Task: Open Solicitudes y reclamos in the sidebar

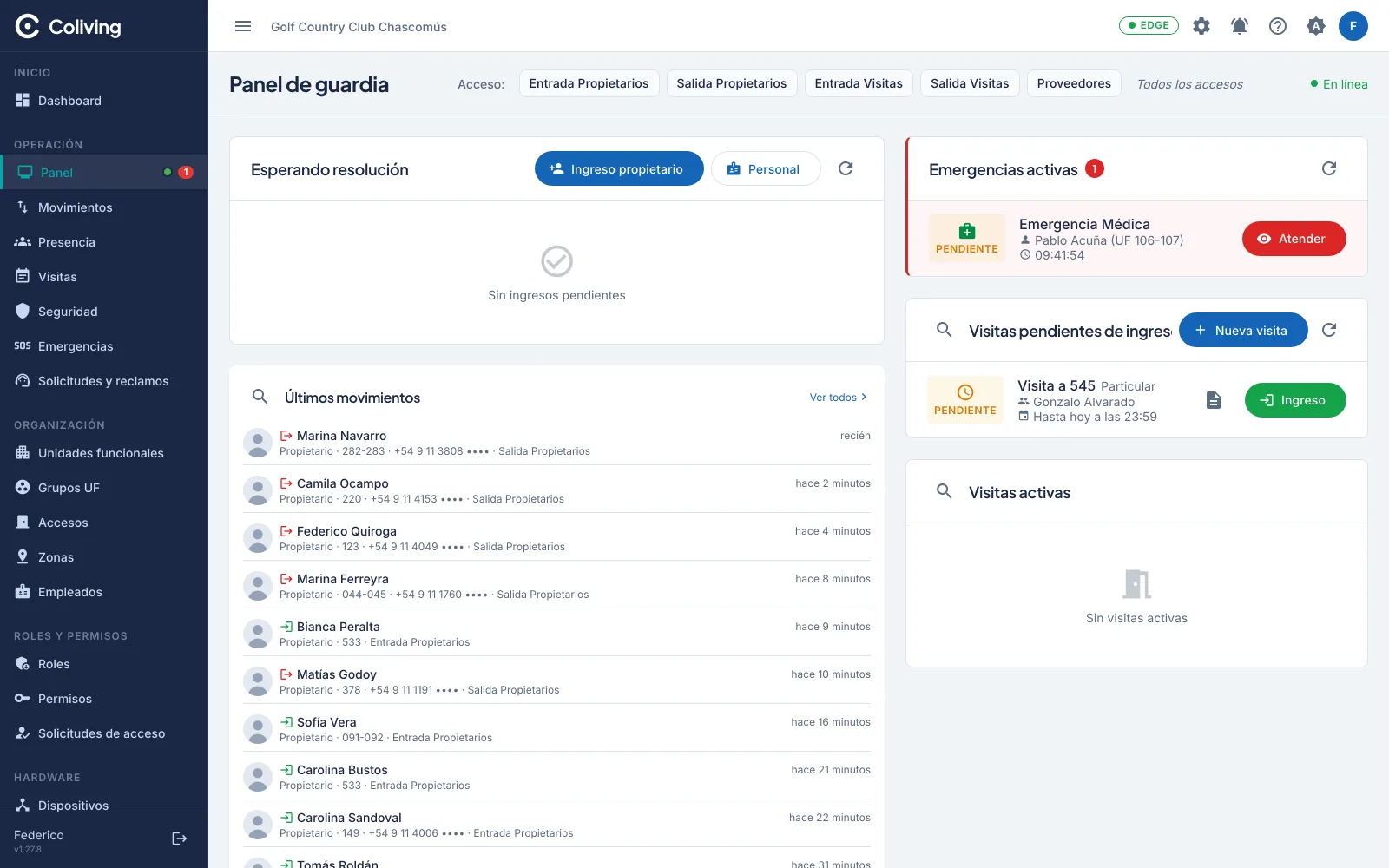Action: [104, 381]
